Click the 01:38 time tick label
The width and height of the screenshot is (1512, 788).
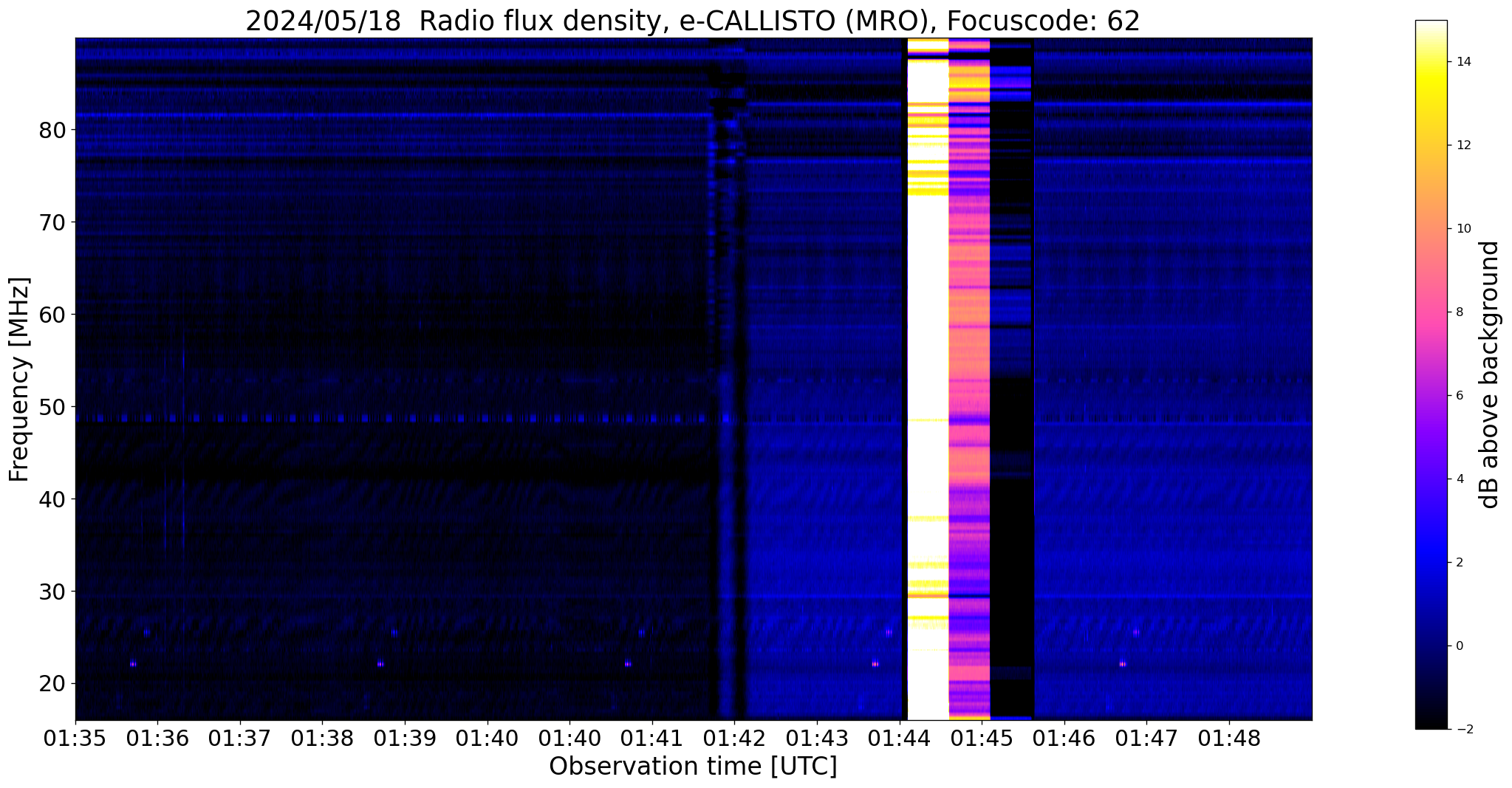(x=322, y=739)
